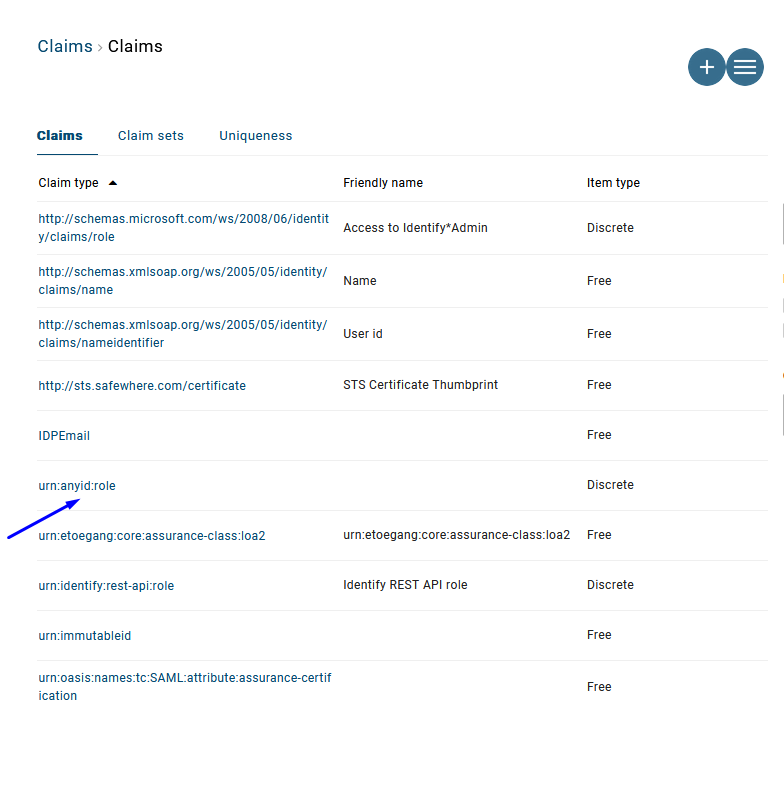Screen dimensions: 784x806
Task: Open the Uniqueness tab
Action: click(256, 136)
